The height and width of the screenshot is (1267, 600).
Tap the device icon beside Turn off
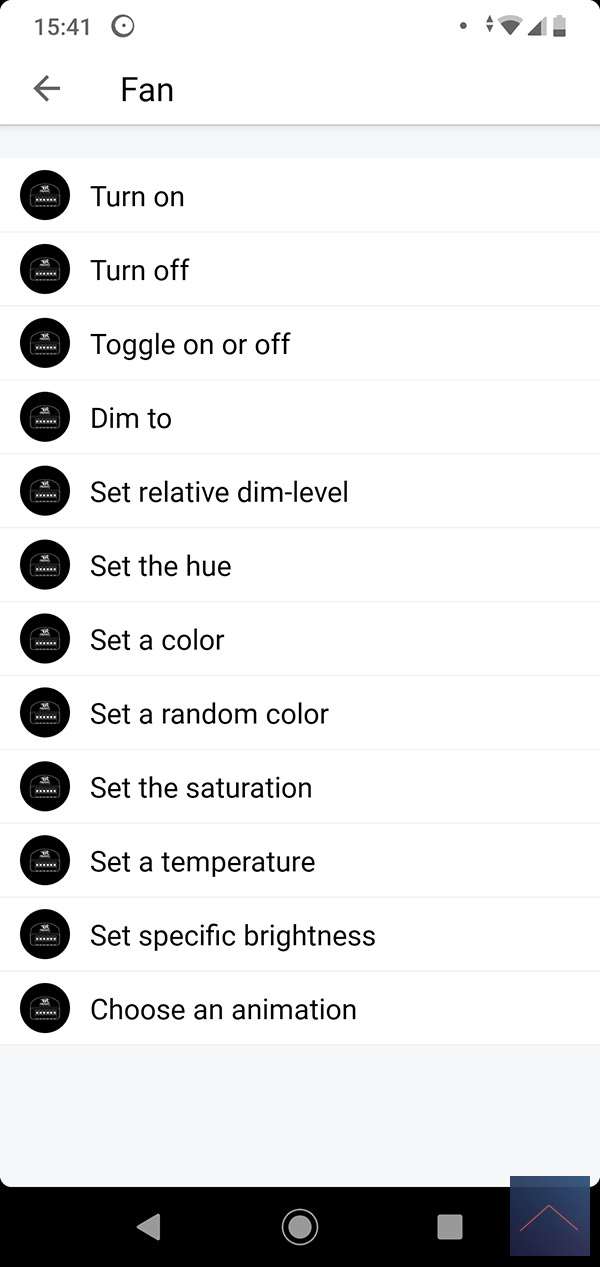pos(45,270)
